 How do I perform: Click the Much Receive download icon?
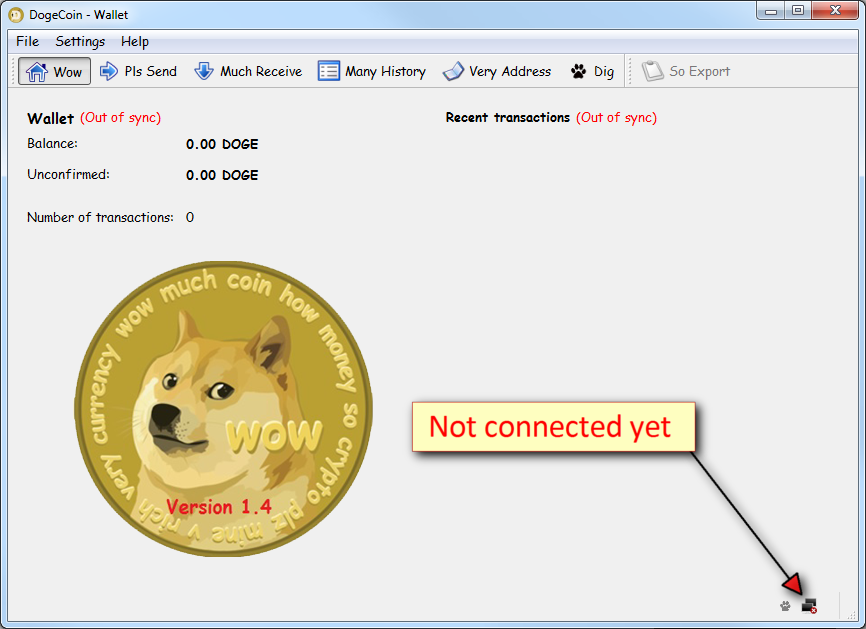[204, 71]
